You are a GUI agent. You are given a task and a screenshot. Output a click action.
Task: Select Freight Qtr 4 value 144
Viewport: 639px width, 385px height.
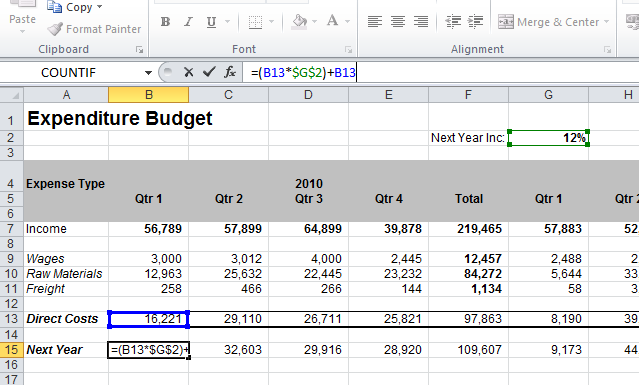pyautogui.click(x=388, y=289)
